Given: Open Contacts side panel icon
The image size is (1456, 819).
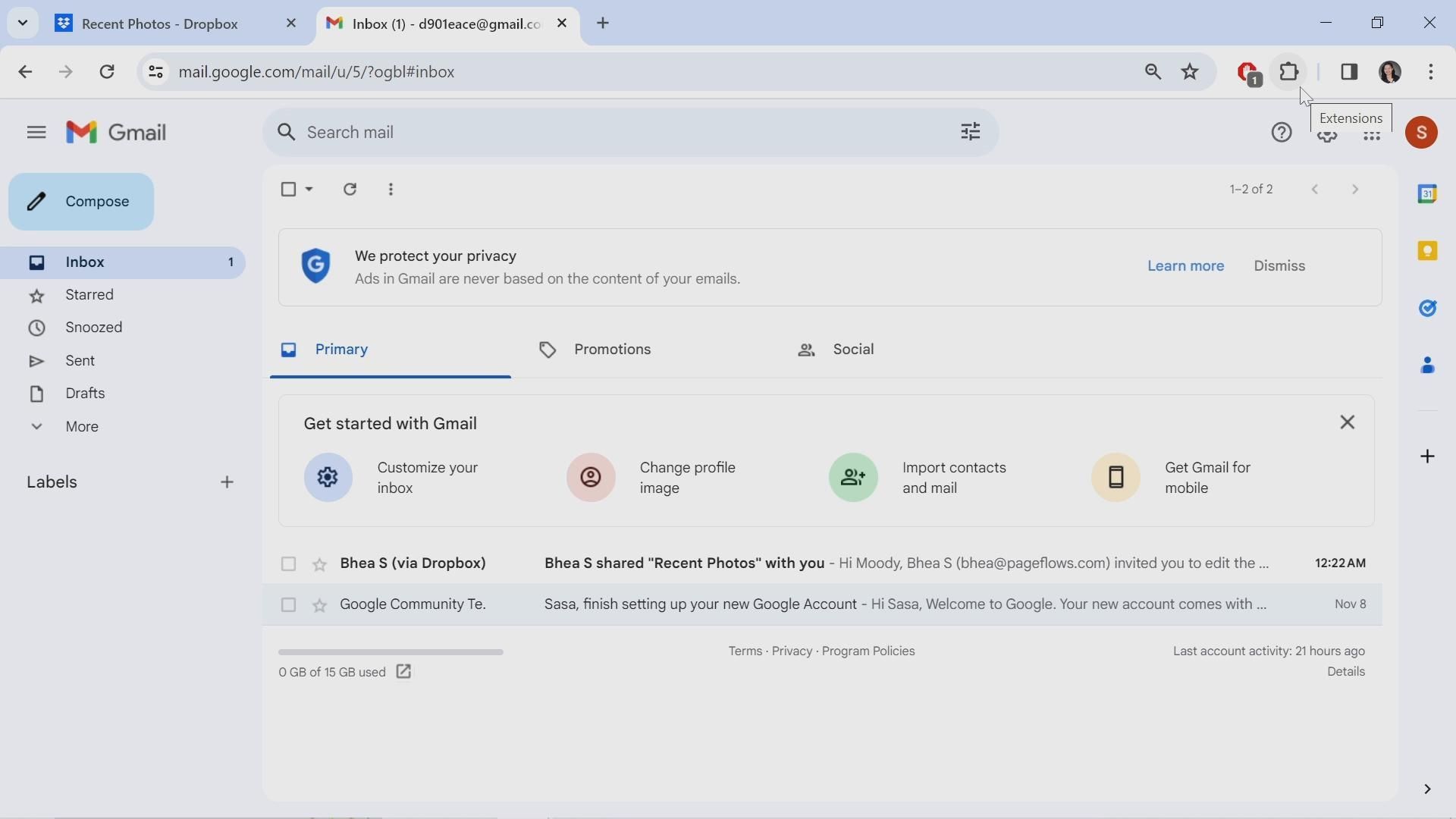Looking at the screenshot, I should point(1428,366).
